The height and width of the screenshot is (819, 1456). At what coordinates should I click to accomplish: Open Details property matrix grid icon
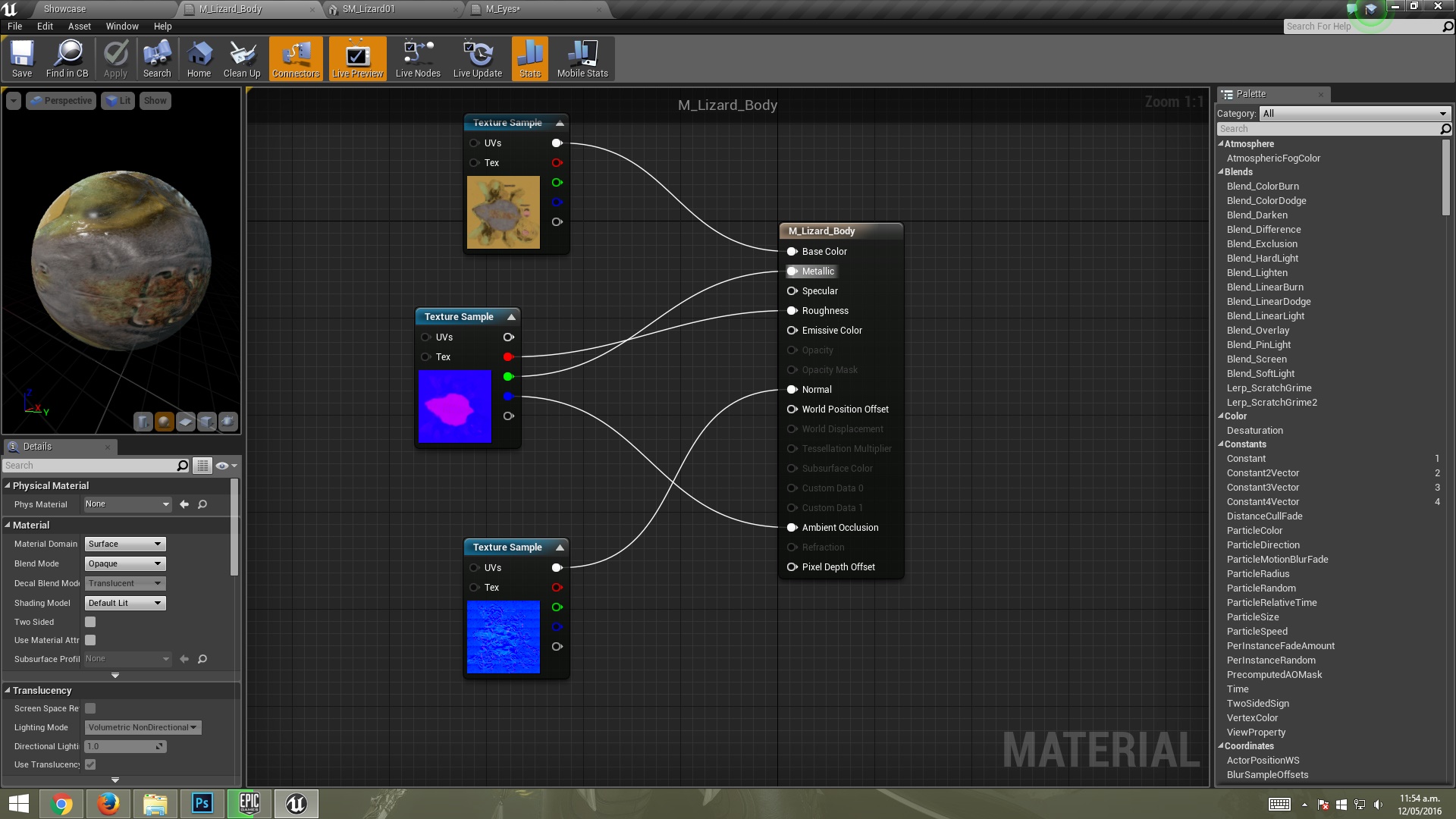tap(202, 466)
